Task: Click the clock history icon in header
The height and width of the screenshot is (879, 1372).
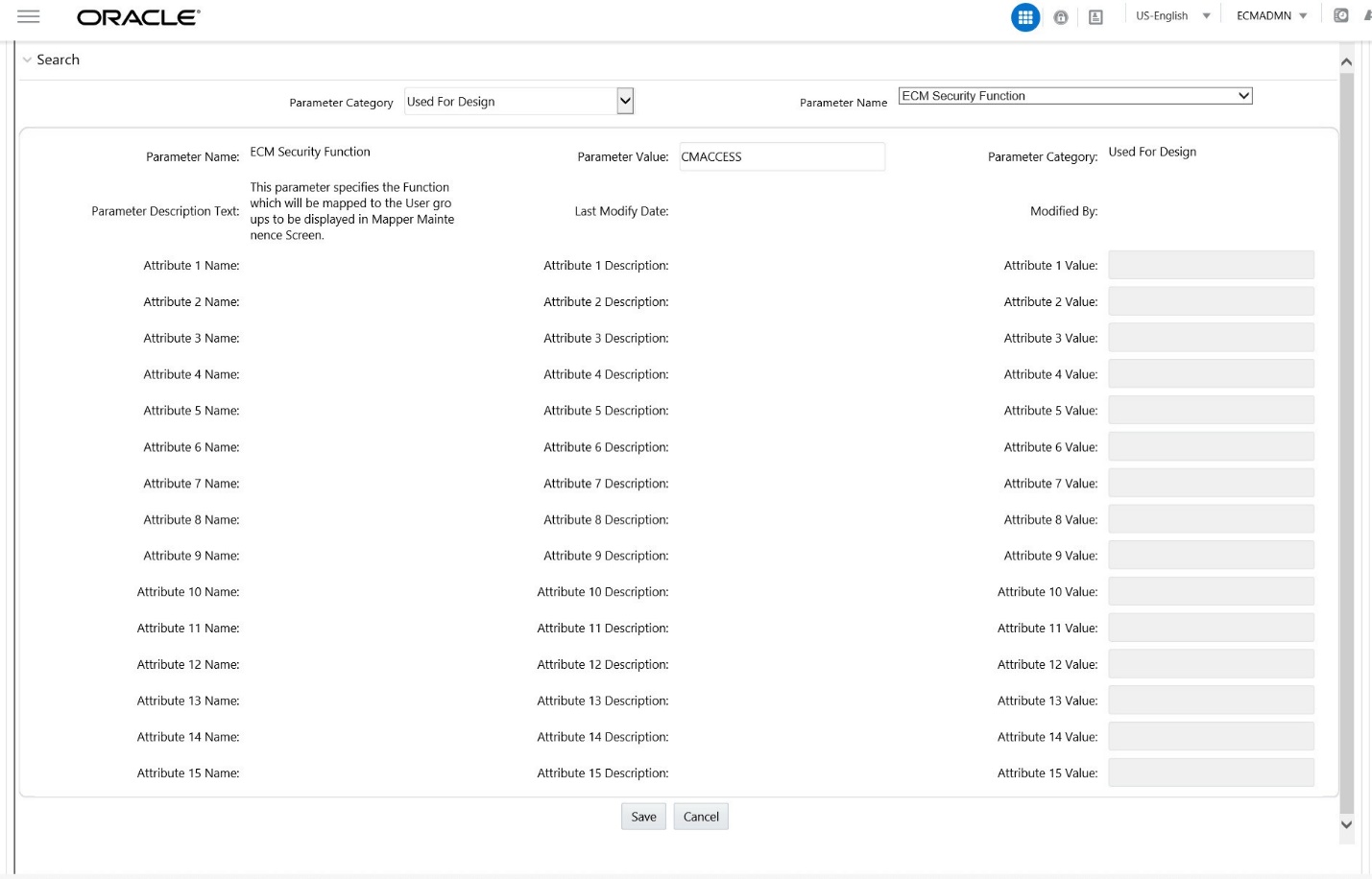Action: click(1341, 15)
